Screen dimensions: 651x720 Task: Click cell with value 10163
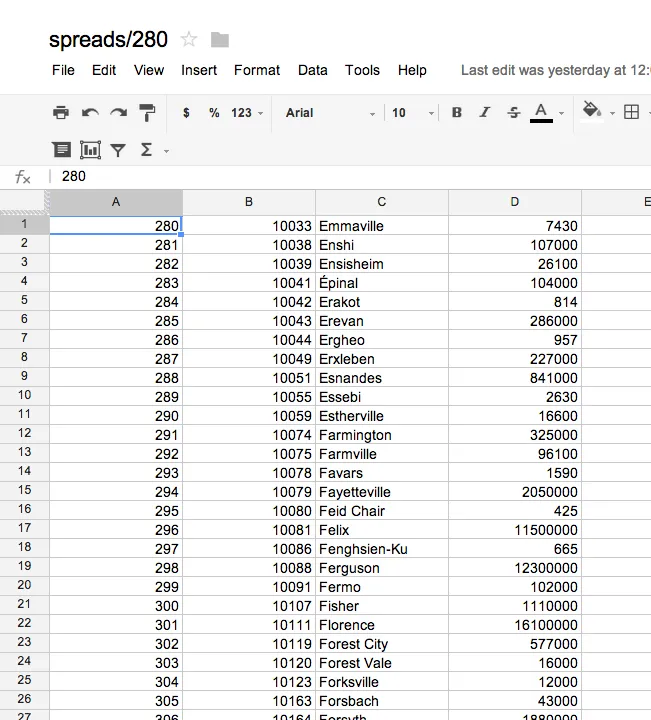click(249, 701)
